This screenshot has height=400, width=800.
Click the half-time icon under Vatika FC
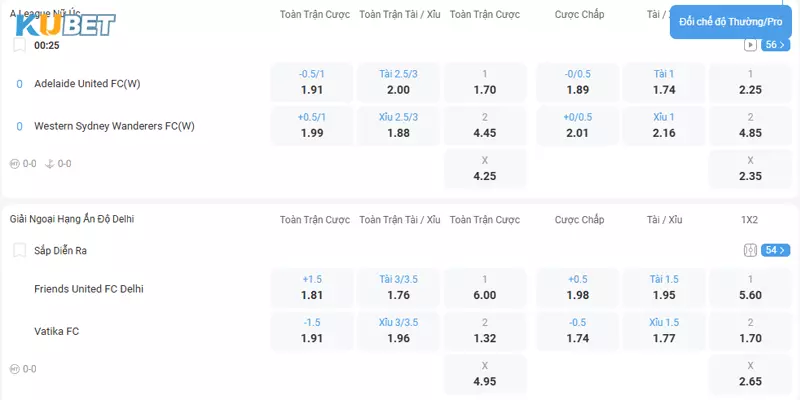pos(14,369)
